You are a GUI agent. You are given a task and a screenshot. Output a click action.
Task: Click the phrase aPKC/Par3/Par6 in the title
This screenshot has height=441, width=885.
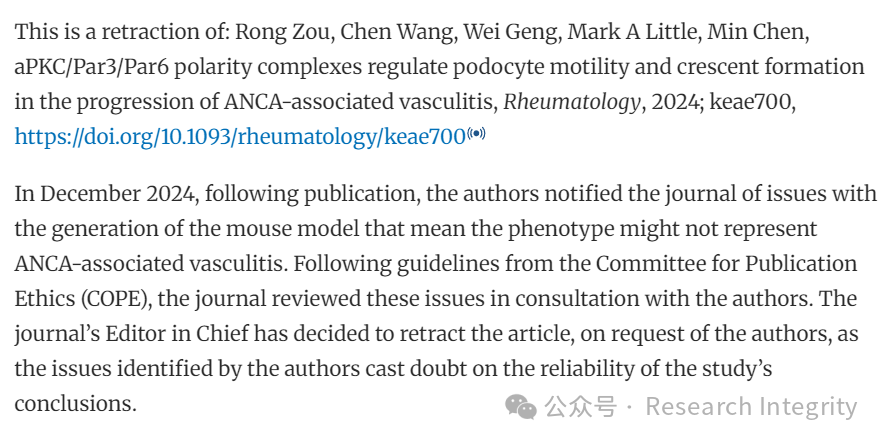90,67
